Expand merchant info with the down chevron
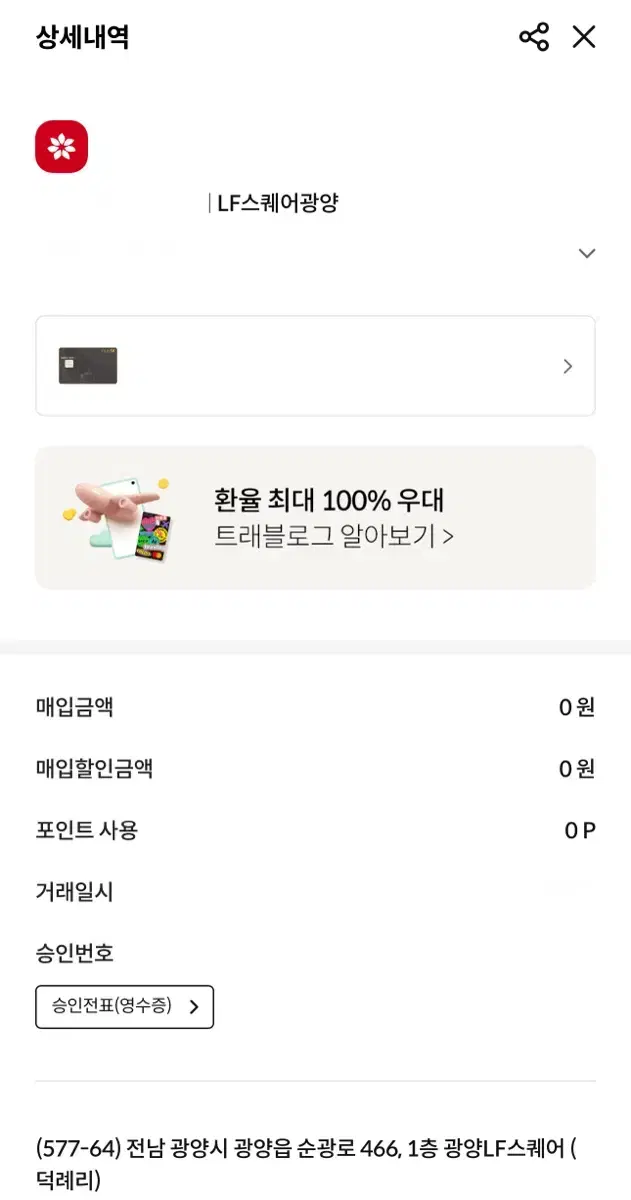The image size is (631, 1200). point(587,254)
